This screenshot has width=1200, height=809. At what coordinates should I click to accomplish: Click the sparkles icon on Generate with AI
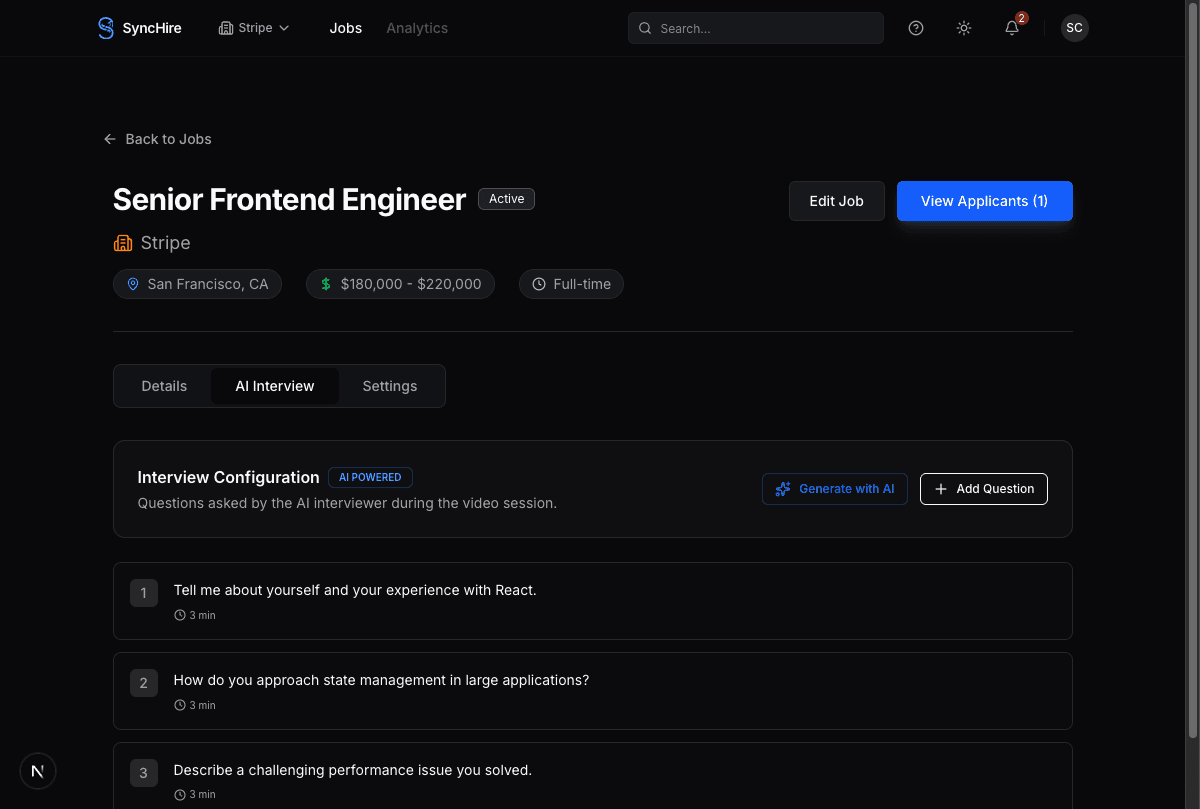point(782,489)
